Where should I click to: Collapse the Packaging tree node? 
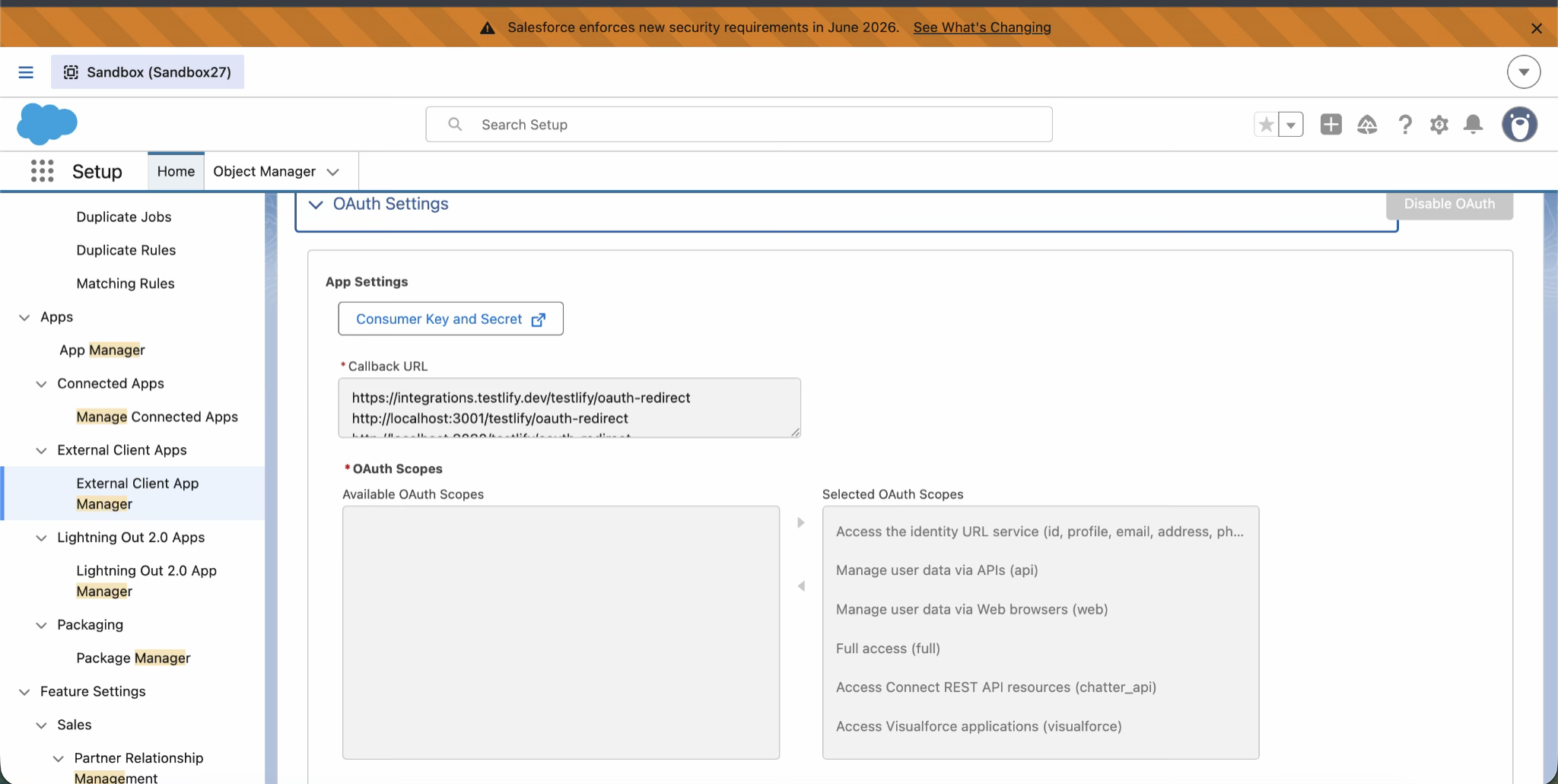click(x=41, y=625)
